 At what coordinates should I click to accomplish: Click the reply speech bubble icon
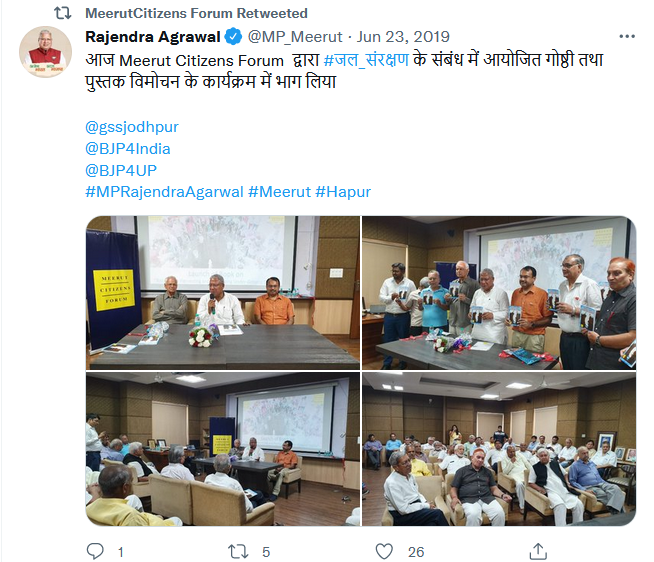tap(95, 552)
